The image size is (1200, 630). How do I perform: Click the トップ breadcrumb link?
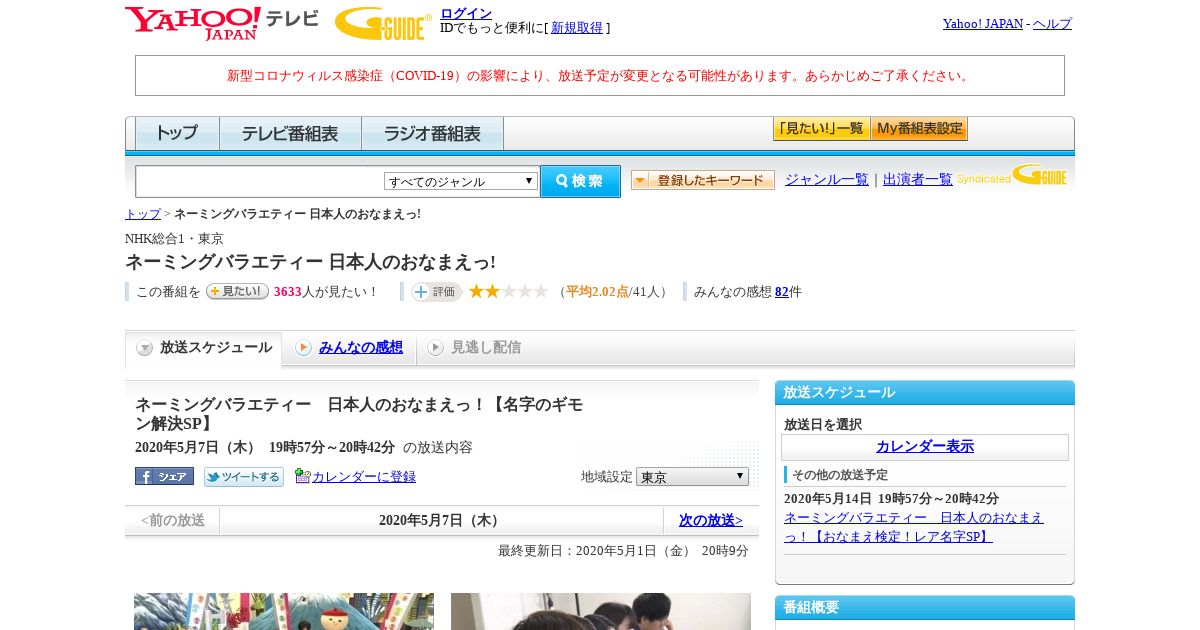143,214
